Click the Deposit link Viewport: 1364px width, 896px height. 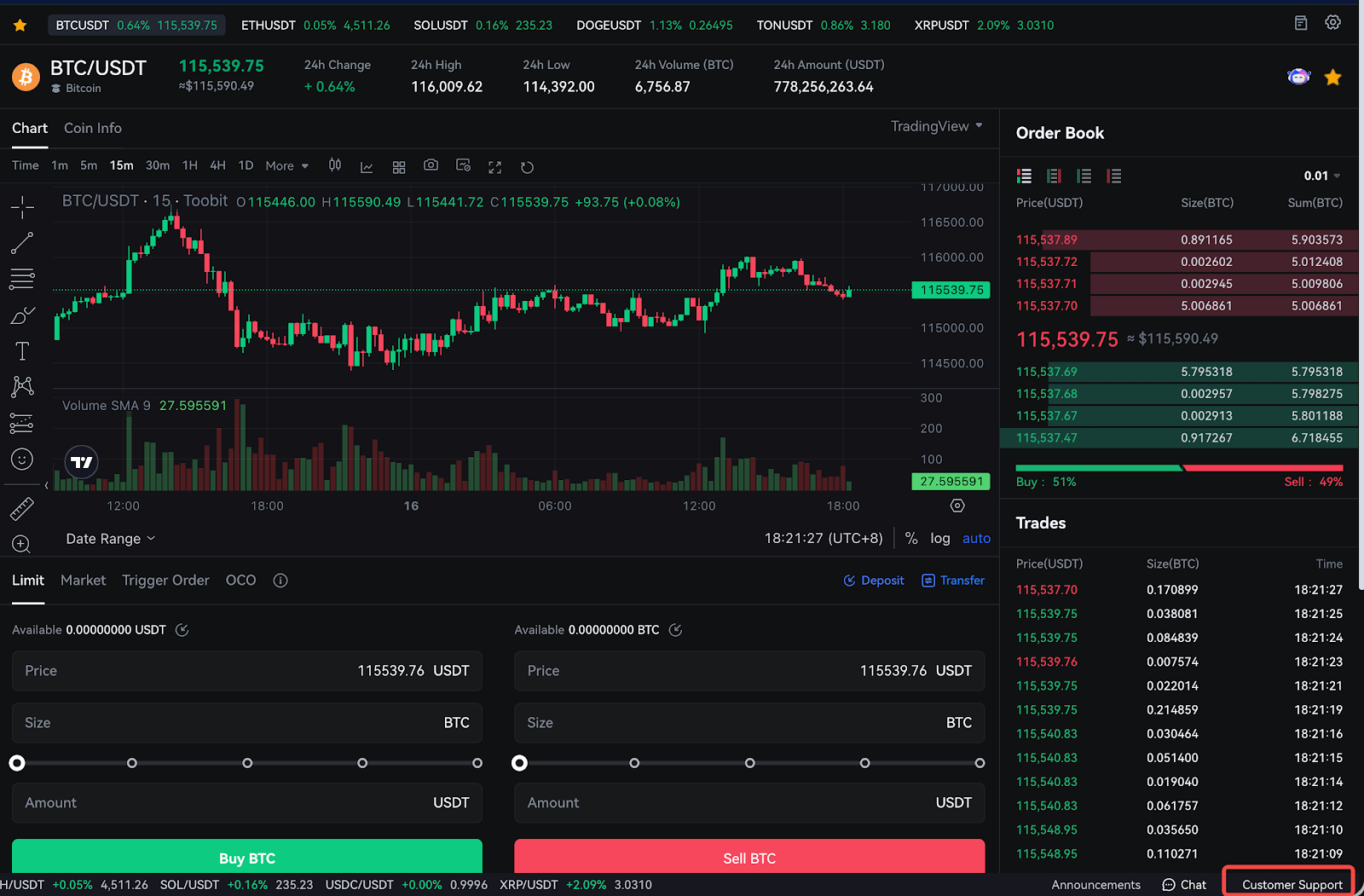point(874,581)
